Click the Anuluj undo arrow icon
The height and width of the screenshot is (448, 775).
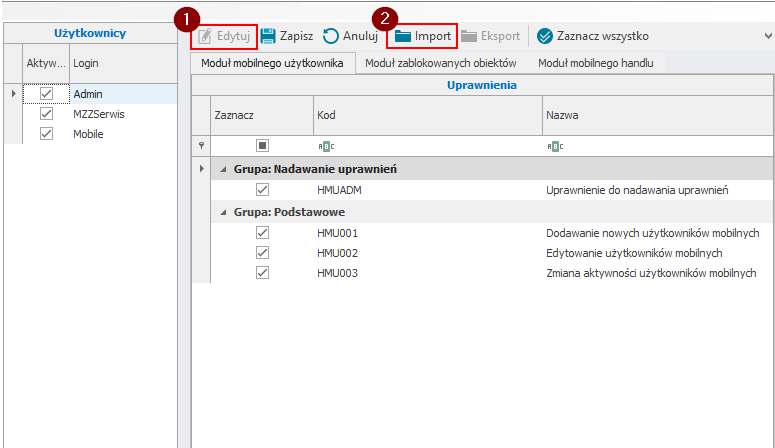click(x=330, y=37)
